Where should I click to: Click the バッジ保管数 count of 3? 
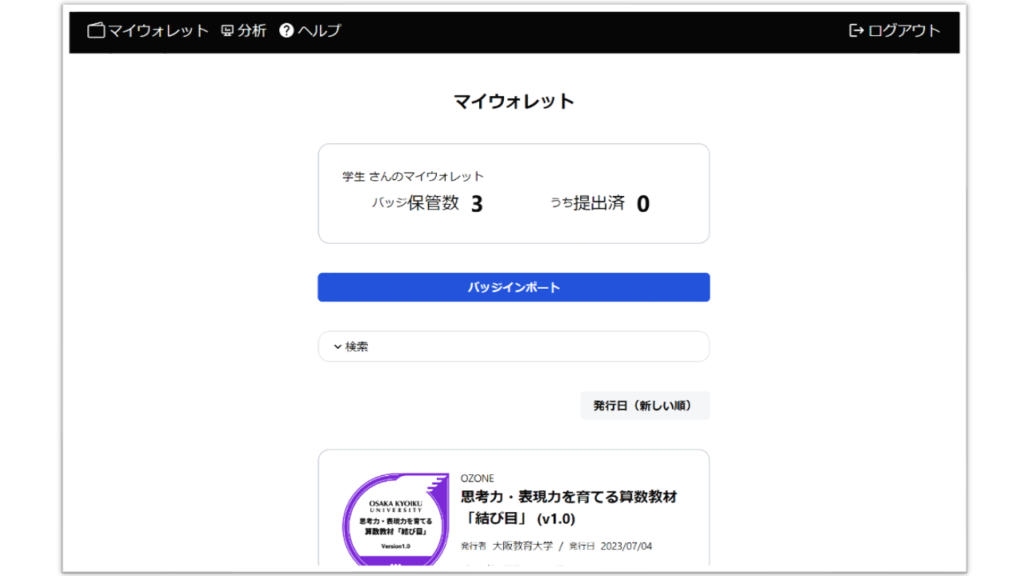(477, 204)
